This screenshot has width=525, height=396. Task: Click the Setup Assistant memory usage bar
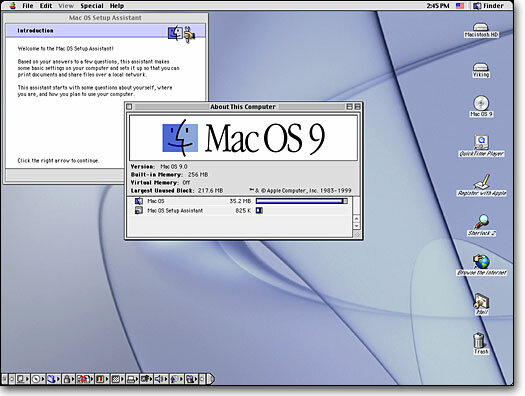click(259, 210)
